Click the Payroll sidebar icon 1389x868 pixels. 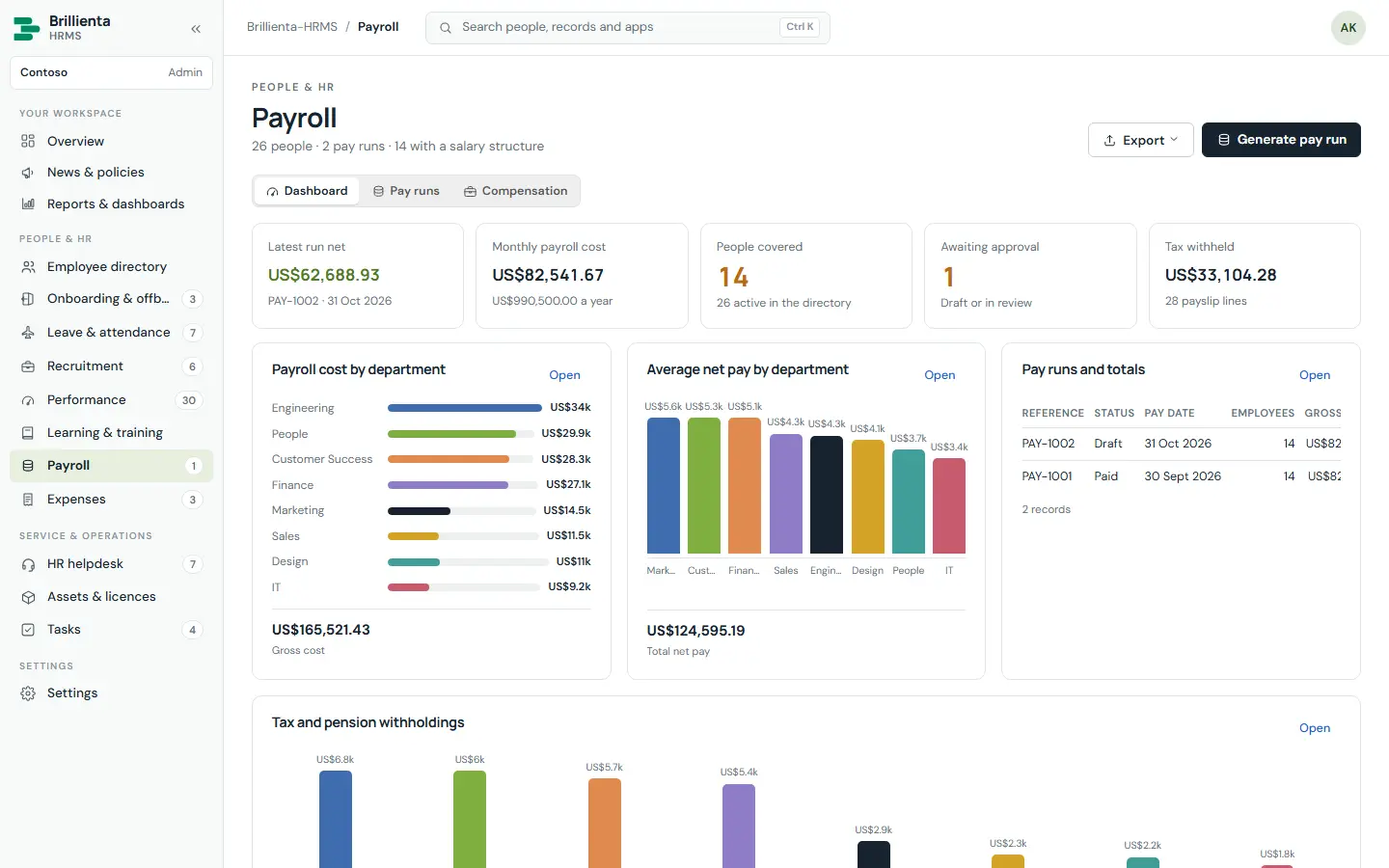pos(28,466)
